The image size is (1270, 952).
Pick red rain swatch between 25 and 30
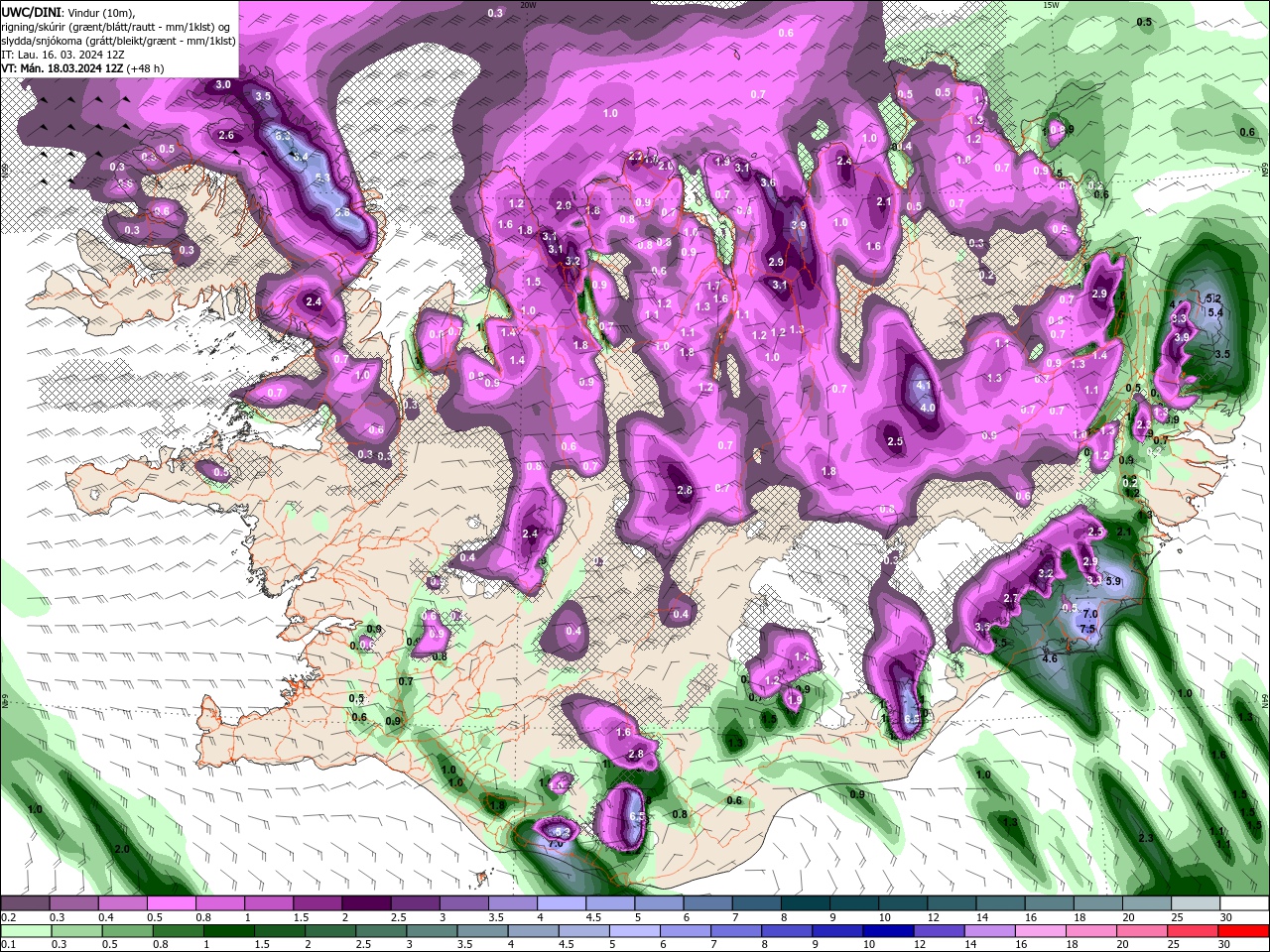click(1194, 931)
